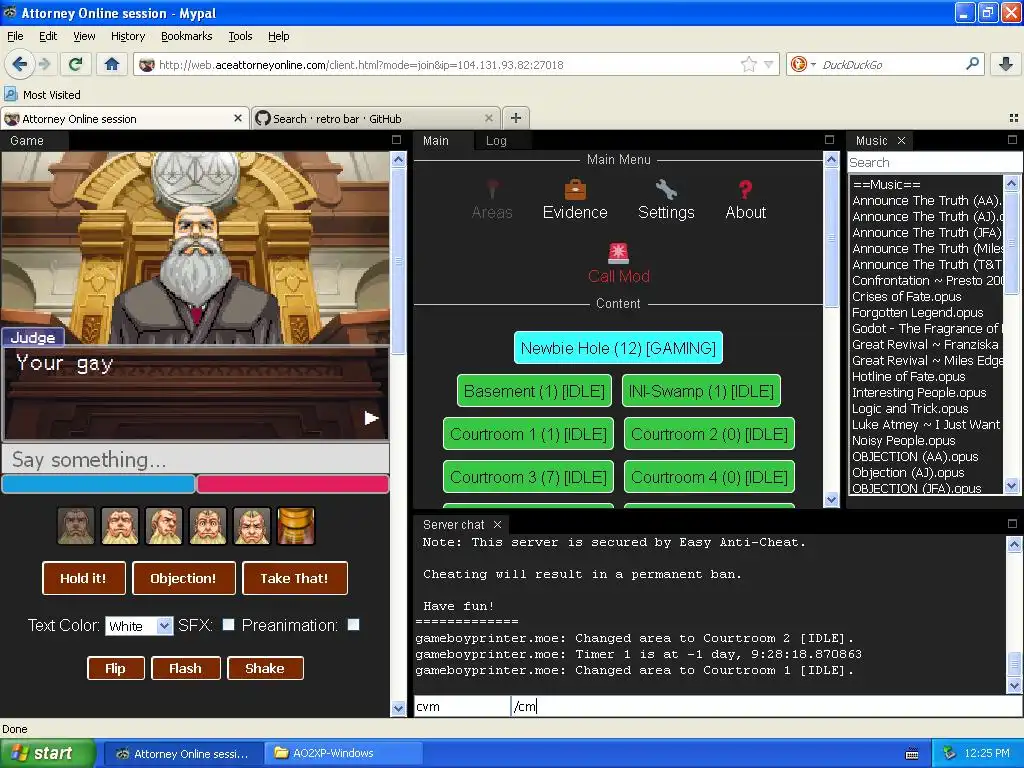Click the Say something message field

196,459
